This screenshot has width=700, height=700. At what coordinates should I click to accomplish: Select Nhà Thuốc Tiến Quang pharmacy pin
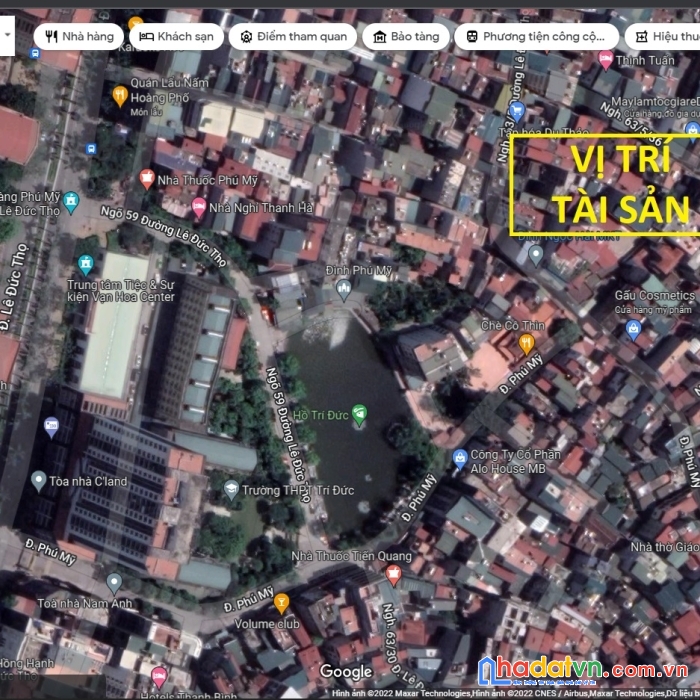pos(393,575)
